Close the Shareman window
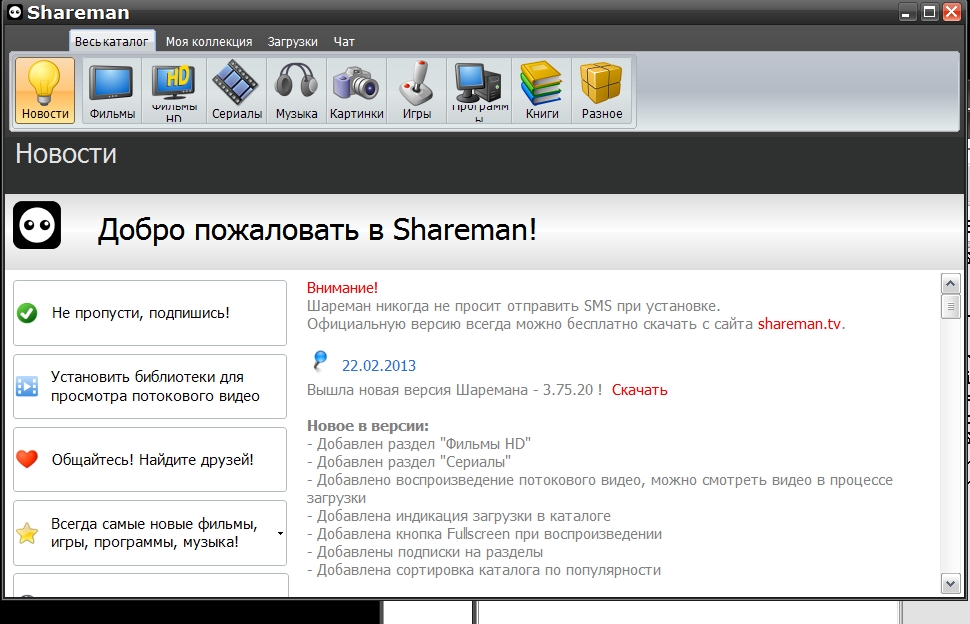This screenshot has height=624, width=970. point(951,12)
